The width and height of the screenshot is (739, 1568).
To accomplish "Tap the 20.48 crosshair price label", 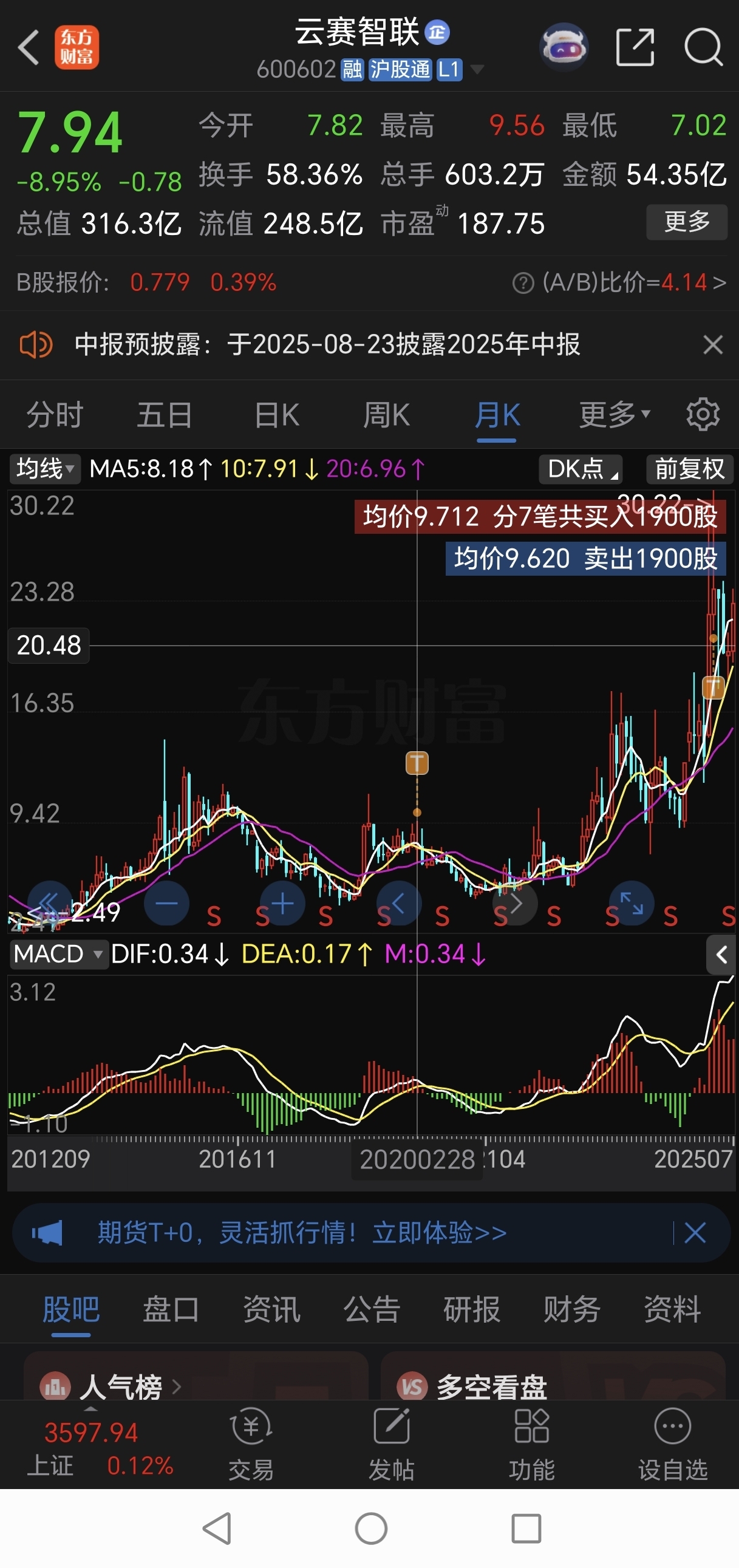I will click(49, 645).
